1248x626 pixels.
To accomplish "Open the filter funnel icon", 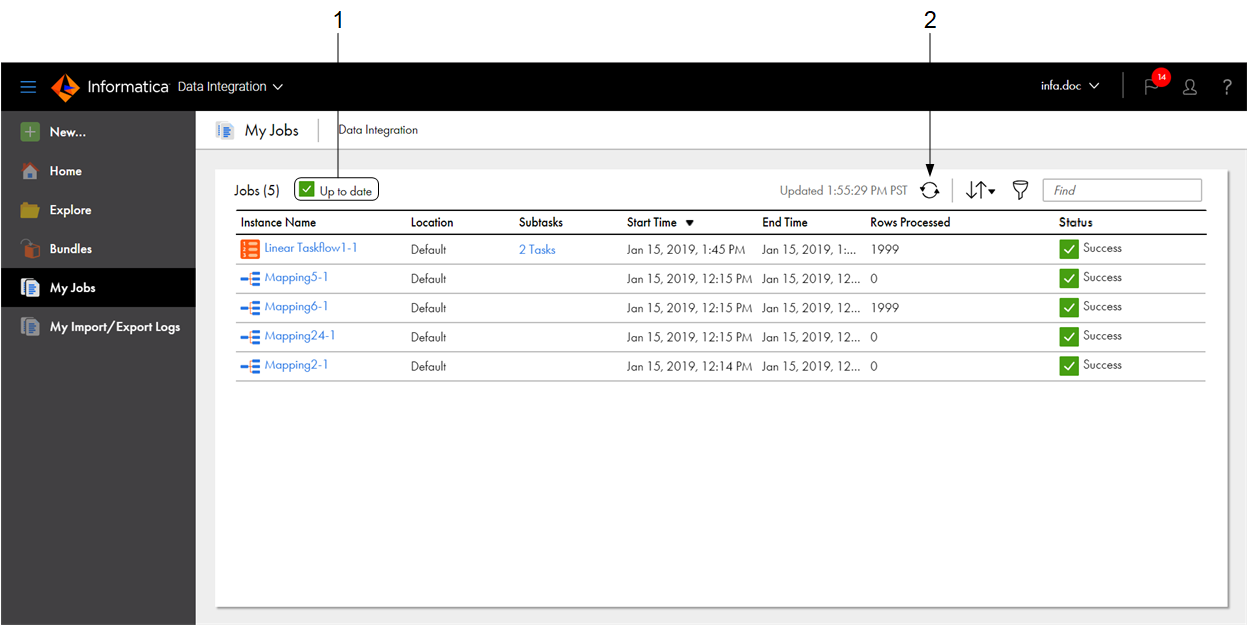I will pos(1020,190).
